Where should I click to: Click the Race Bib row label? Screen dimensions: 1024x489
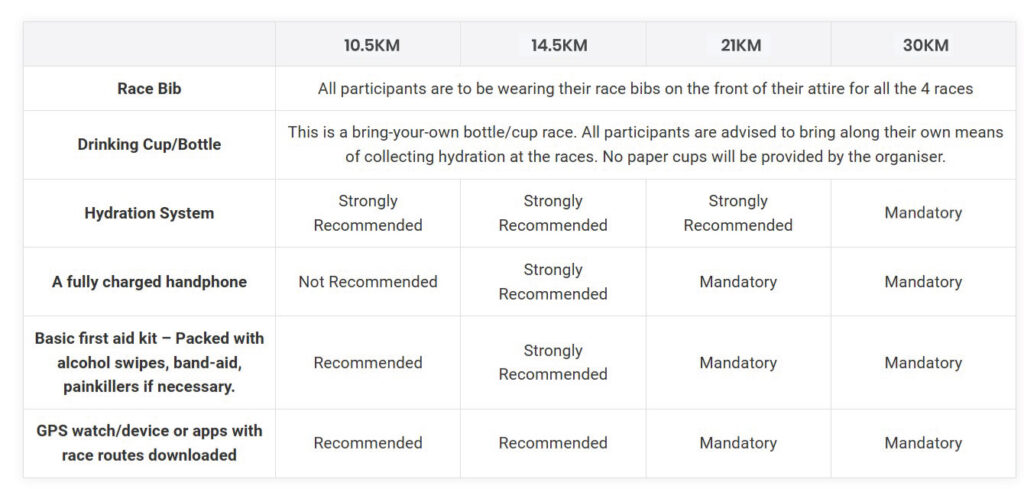tap(149, 88)
